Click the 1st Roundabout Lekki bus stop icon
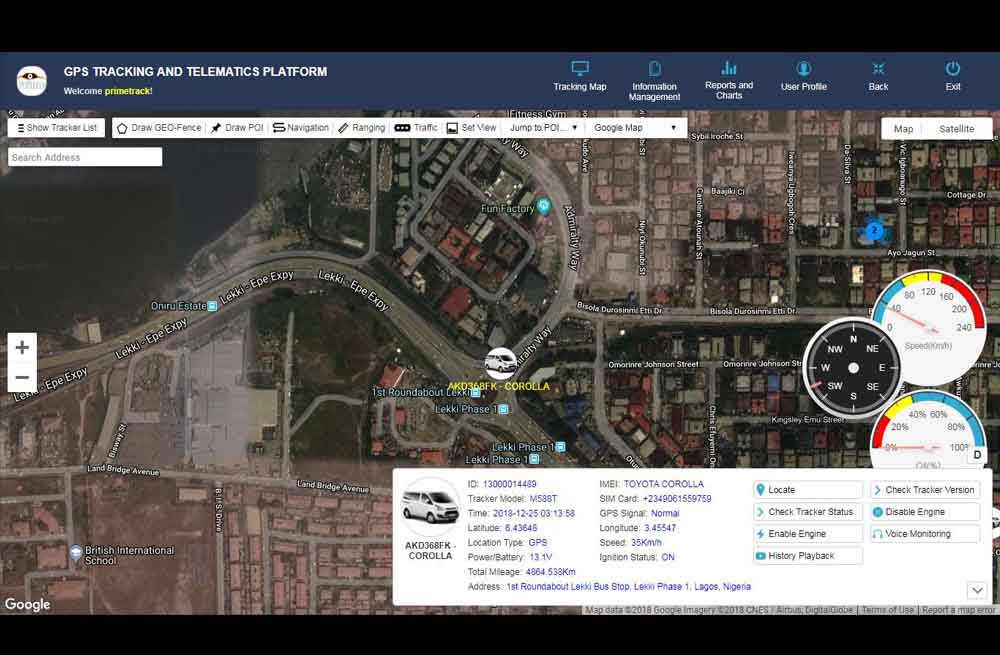The width and height of the screenshot is (1000, 655). coord(476,393)
